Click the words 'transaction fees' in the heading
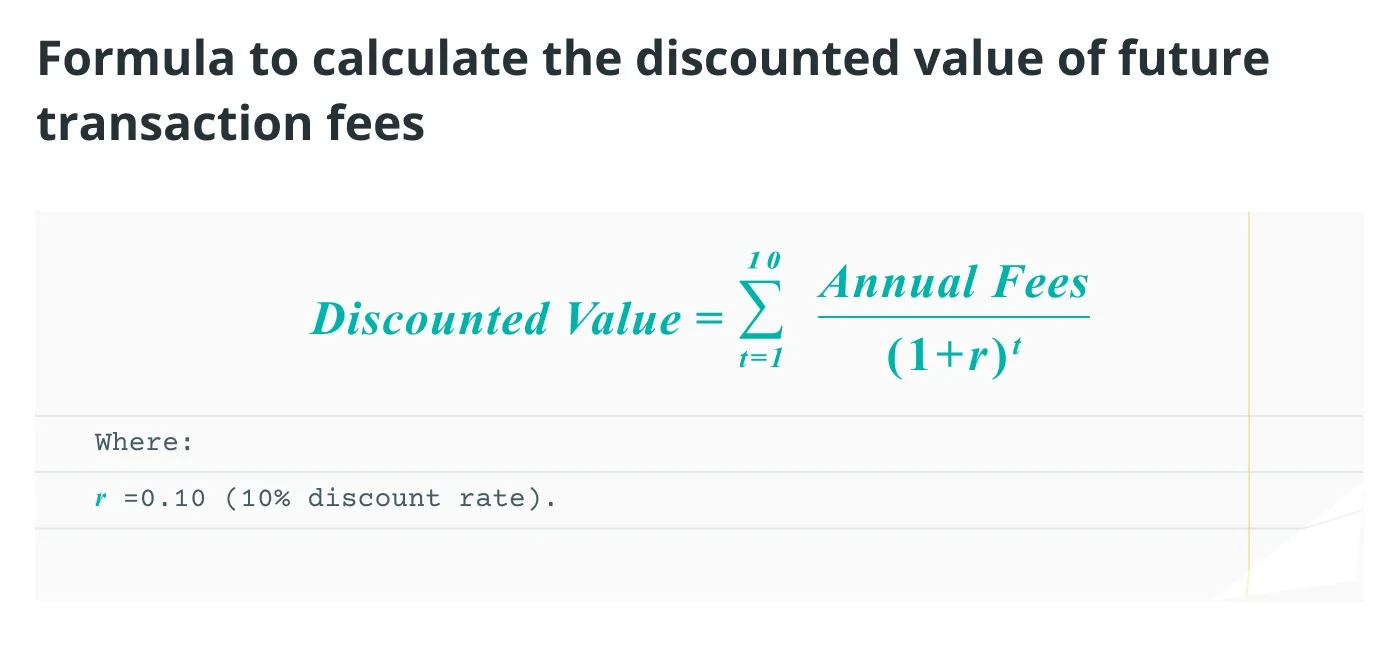This screenshot has height=645, width=1385. pos(231,124)
